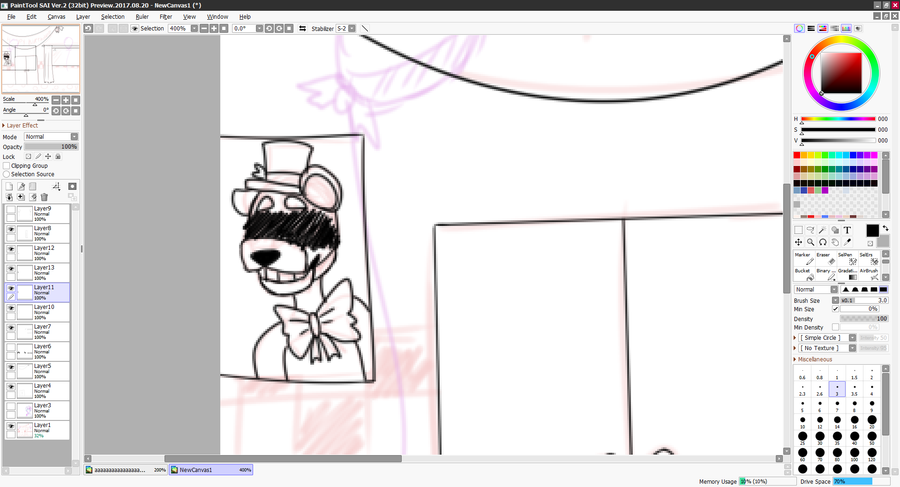This screenshot has height=487, width=900.
Task: Hide Layer10 with its eye icon
Action: [11, 308]
